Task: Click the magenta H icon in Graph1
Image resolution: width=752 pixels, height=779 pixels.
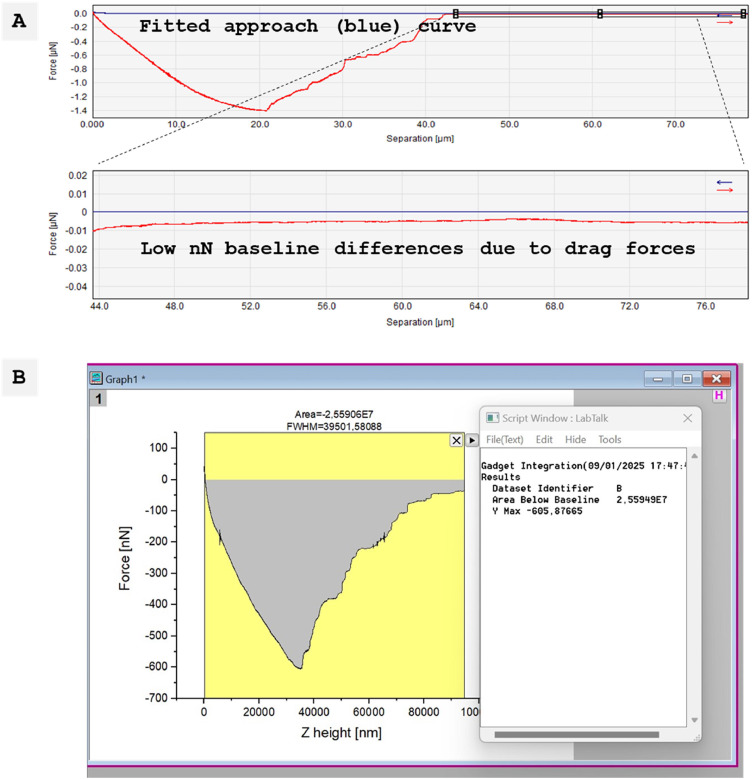Action: coord(719,395)
